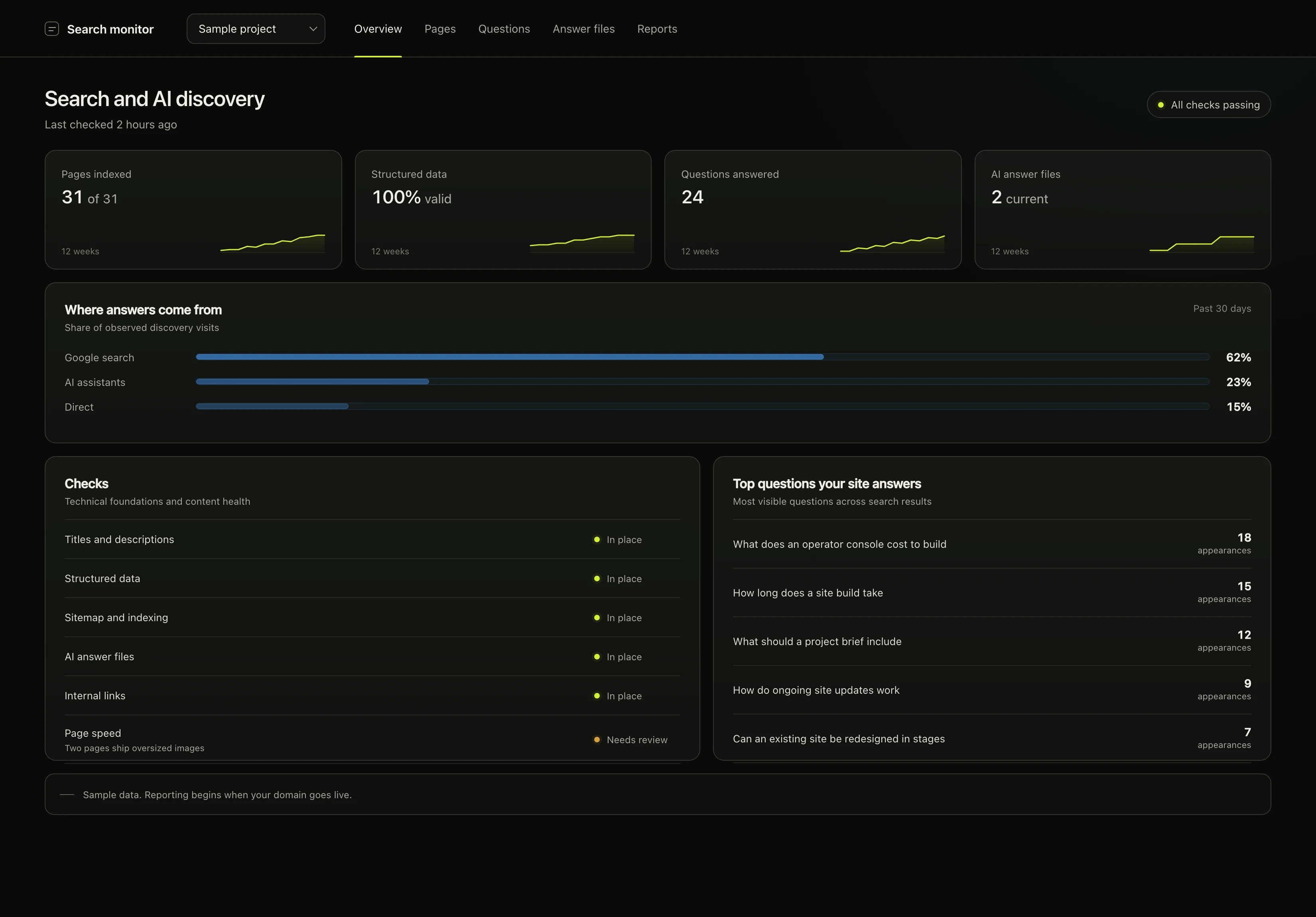The height and width of the screenshot is (917, 1316).
Task: Click the status dot for Structured data check
Action: [x=597, y=578]
